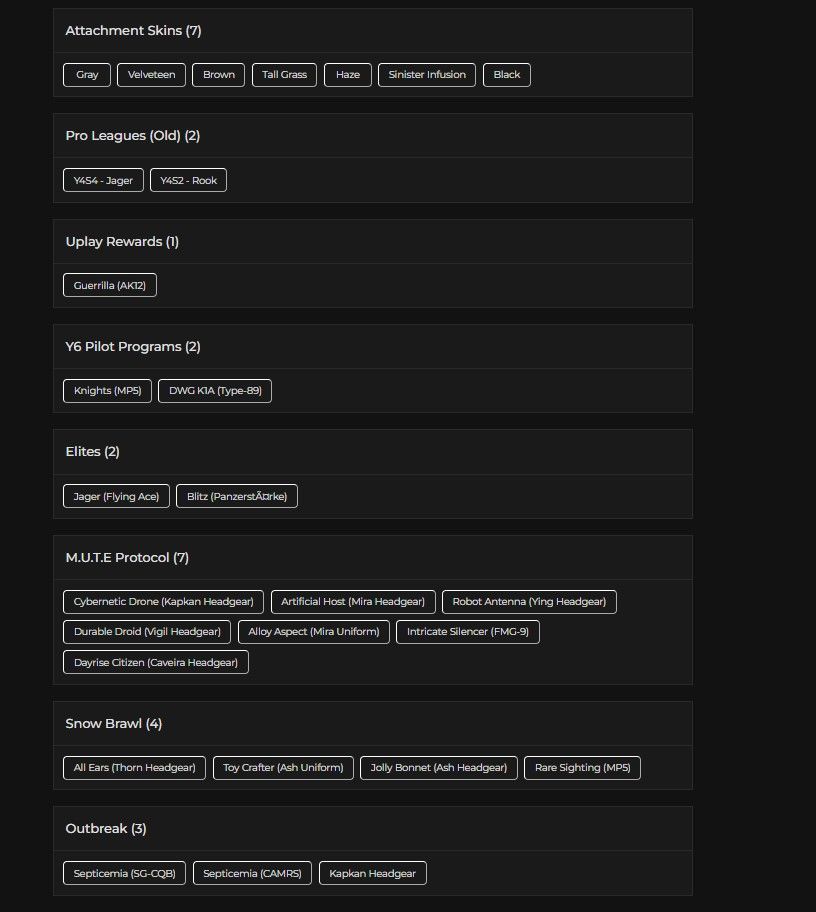Select the Blitz elite skin tag

[x=237, y=496]
